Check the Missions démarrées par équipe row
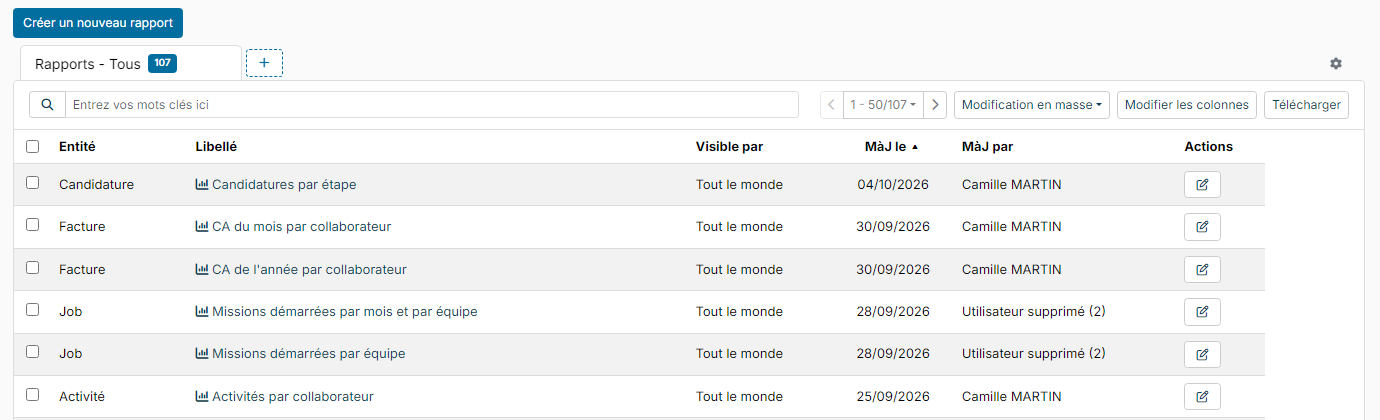The width and height of the screenshot is (1380, 420). click(x=33, y=352)
